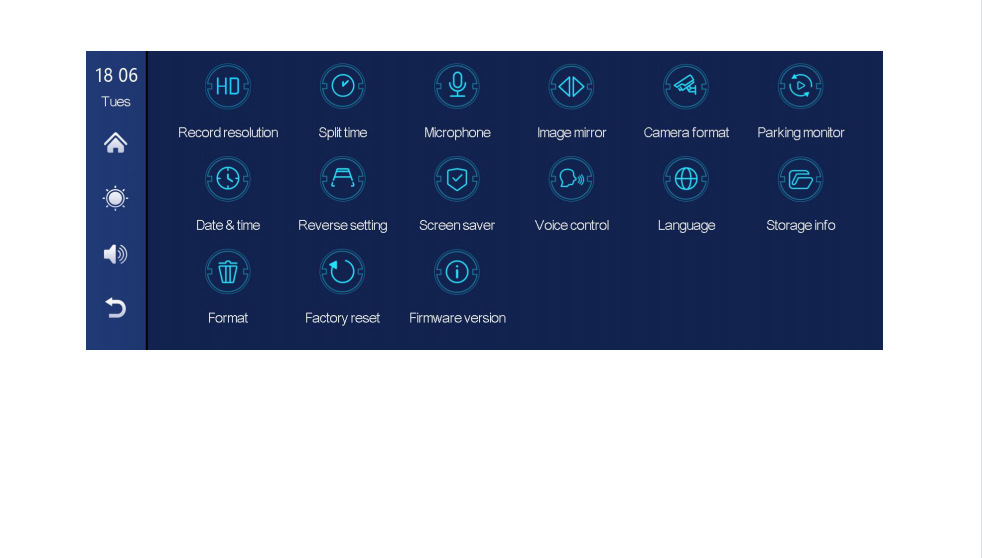Tap the Microphone settings icon
The height and width of the screenshot is (558, 982).
click(457, 87)
